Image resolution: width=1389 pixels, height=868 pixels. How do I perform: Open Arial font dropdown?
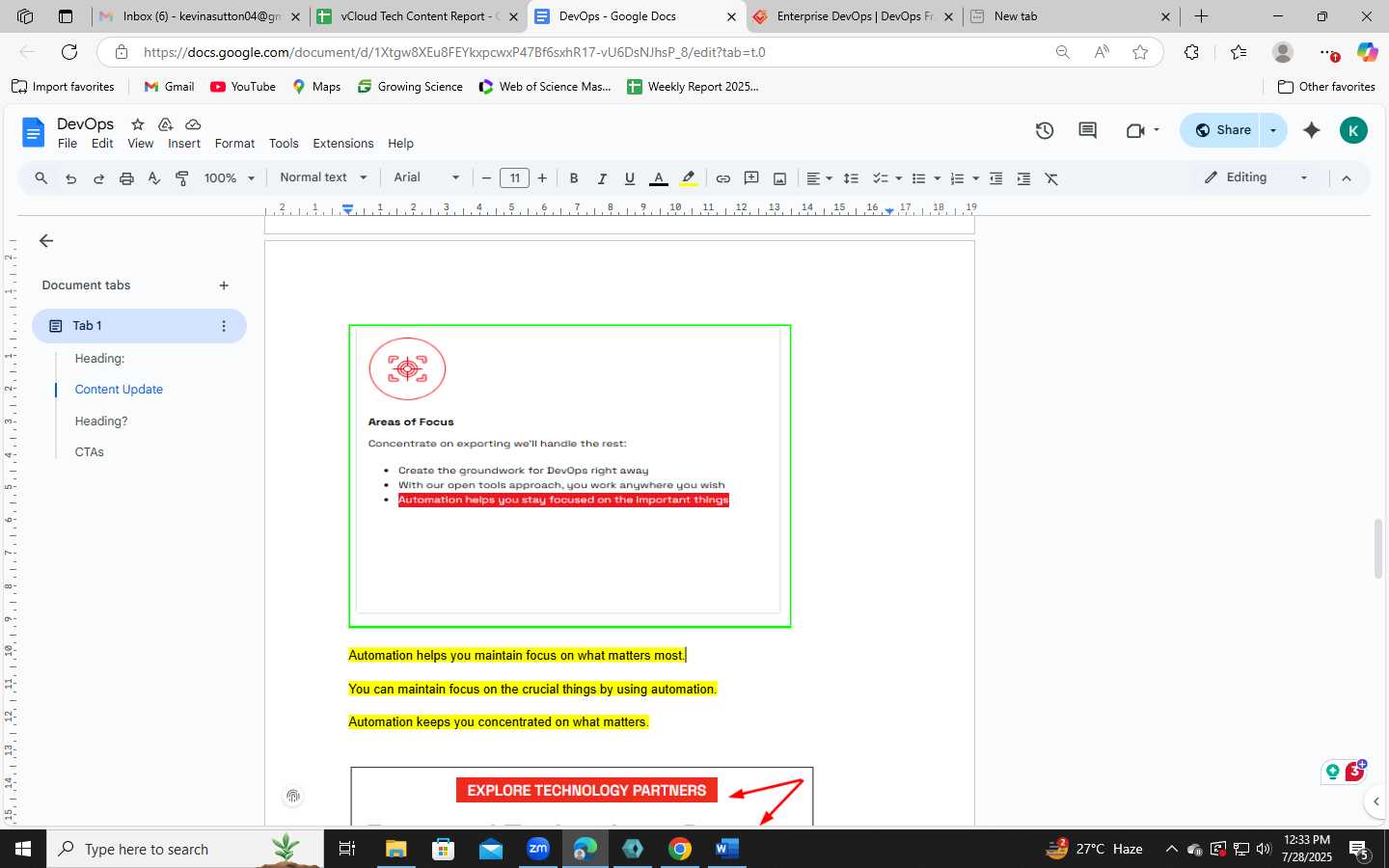click(426, 177)
